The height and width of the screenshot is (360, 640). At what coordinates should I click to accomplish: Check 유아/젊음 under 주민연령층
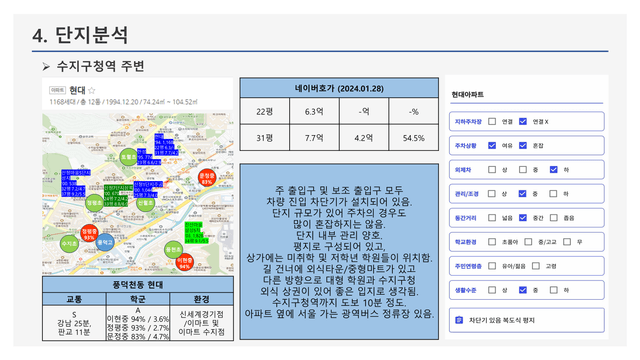492,266
